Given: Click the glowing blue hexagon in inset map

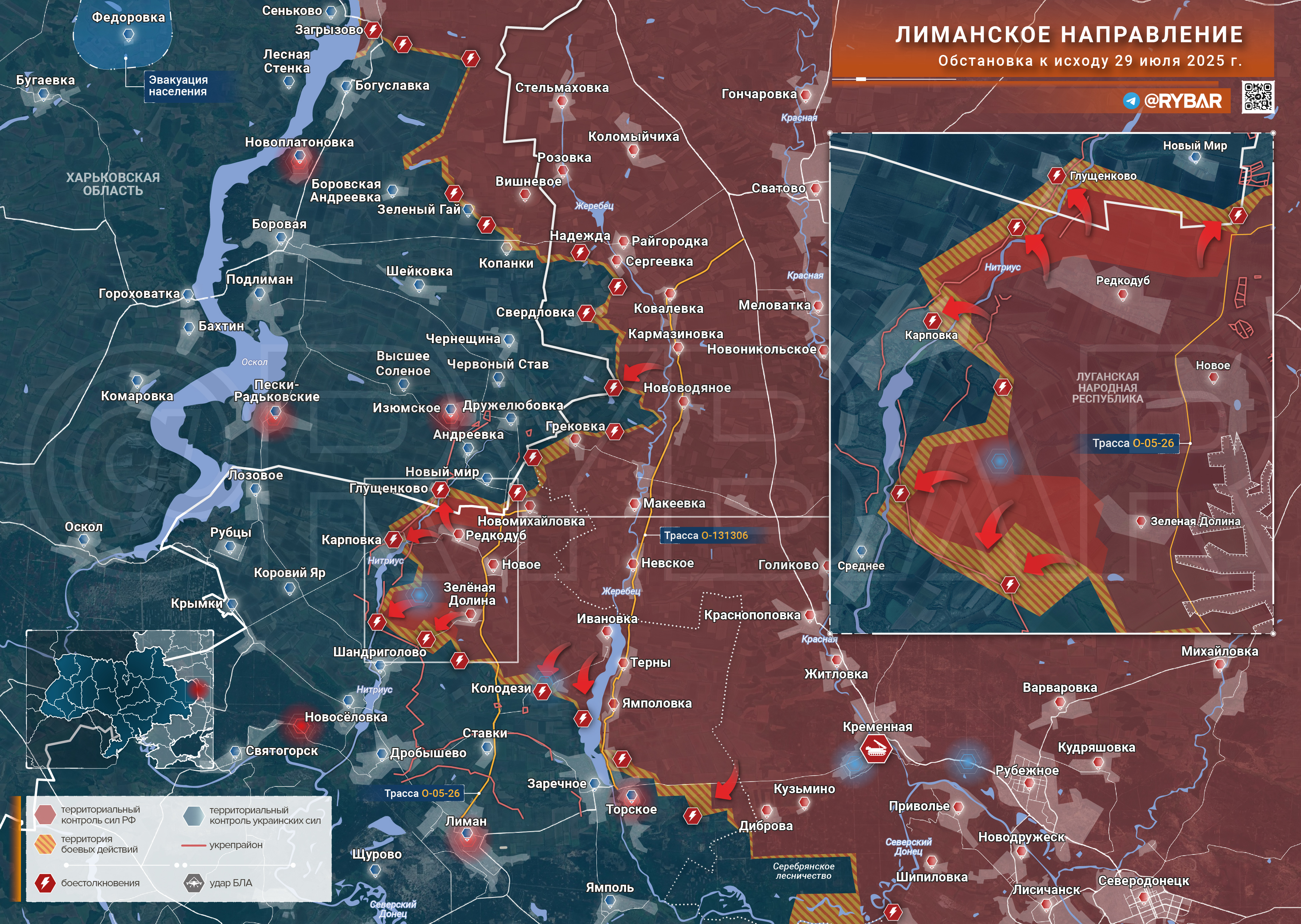Looking at the screenshot, I should (999, 460).
